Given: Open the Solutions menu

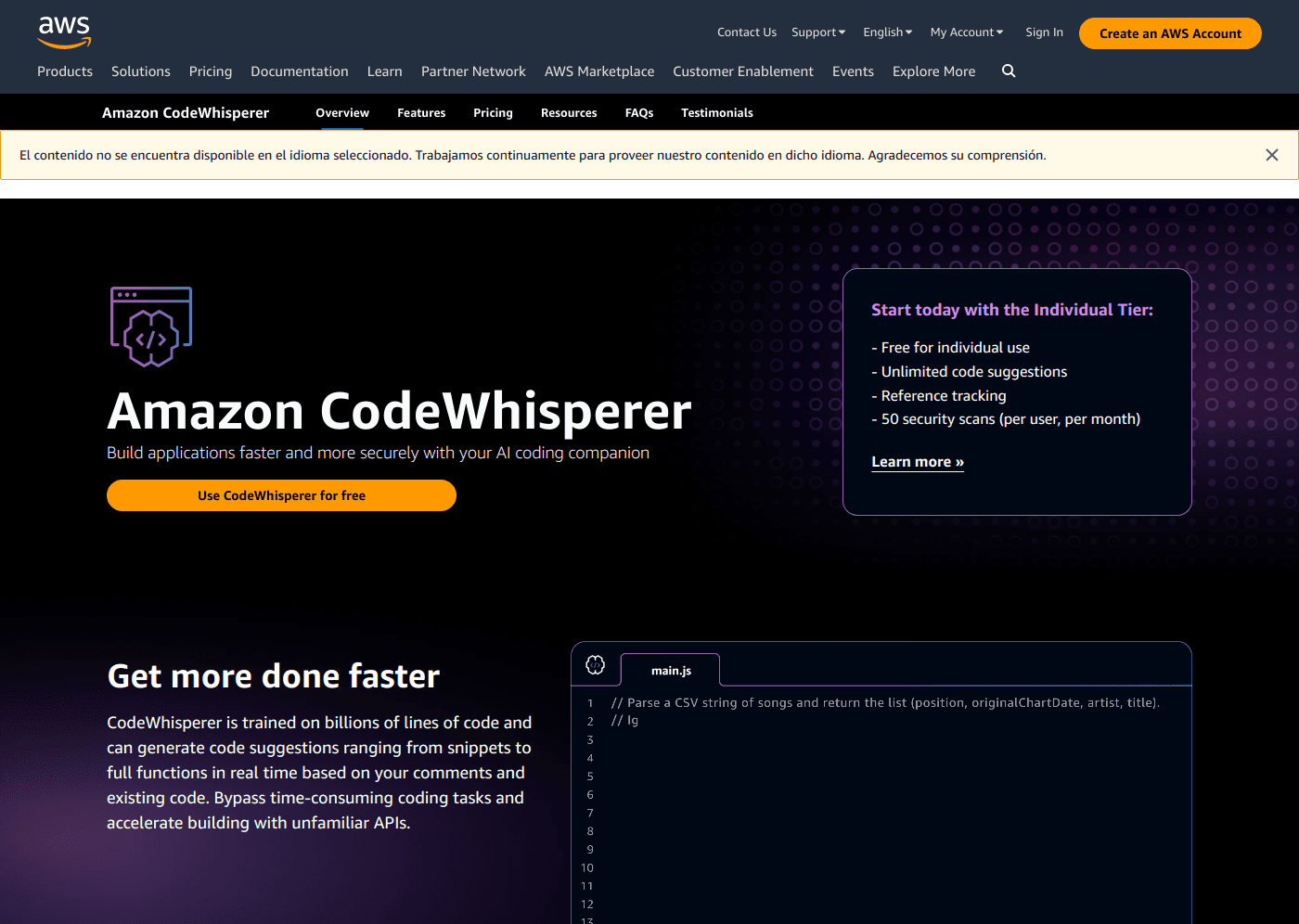Looking at the screenshot, I should 141,71.
